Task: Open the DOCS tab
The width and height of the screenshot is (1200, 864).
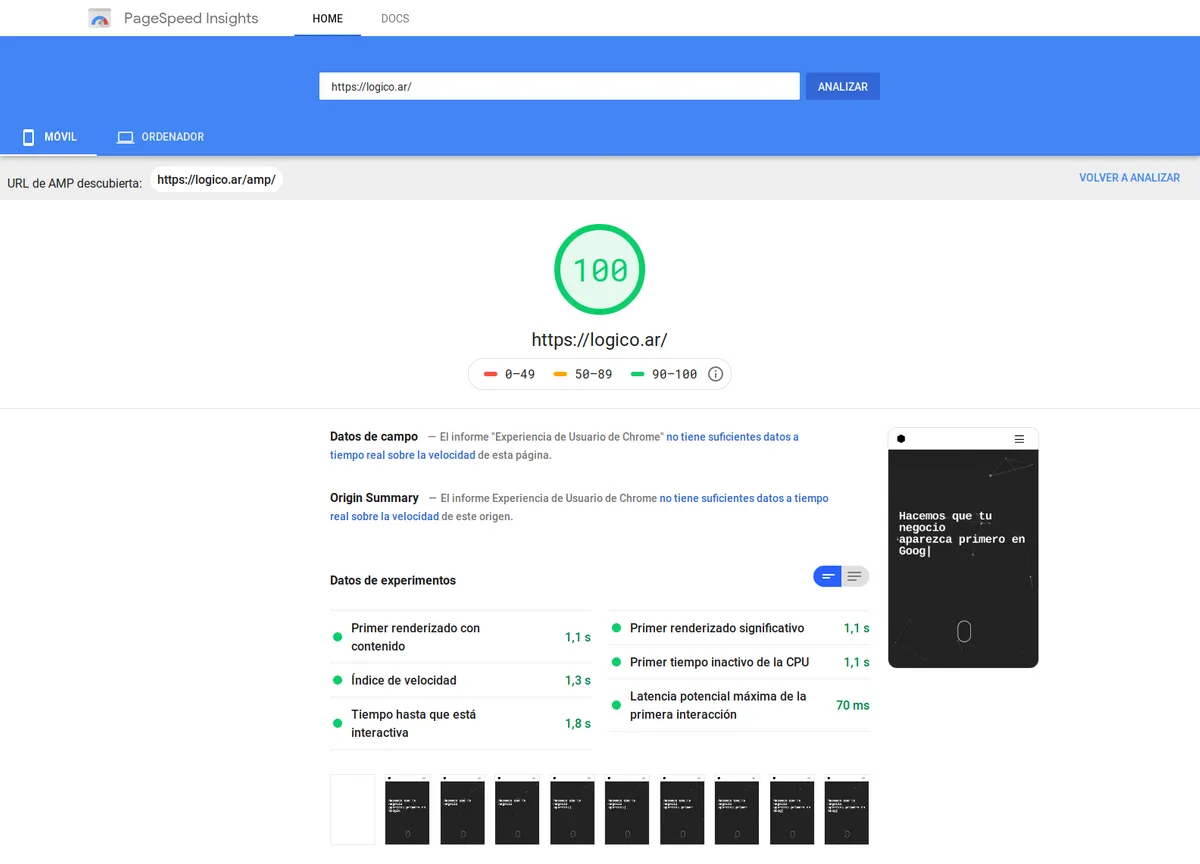Action: pos(395,18)
